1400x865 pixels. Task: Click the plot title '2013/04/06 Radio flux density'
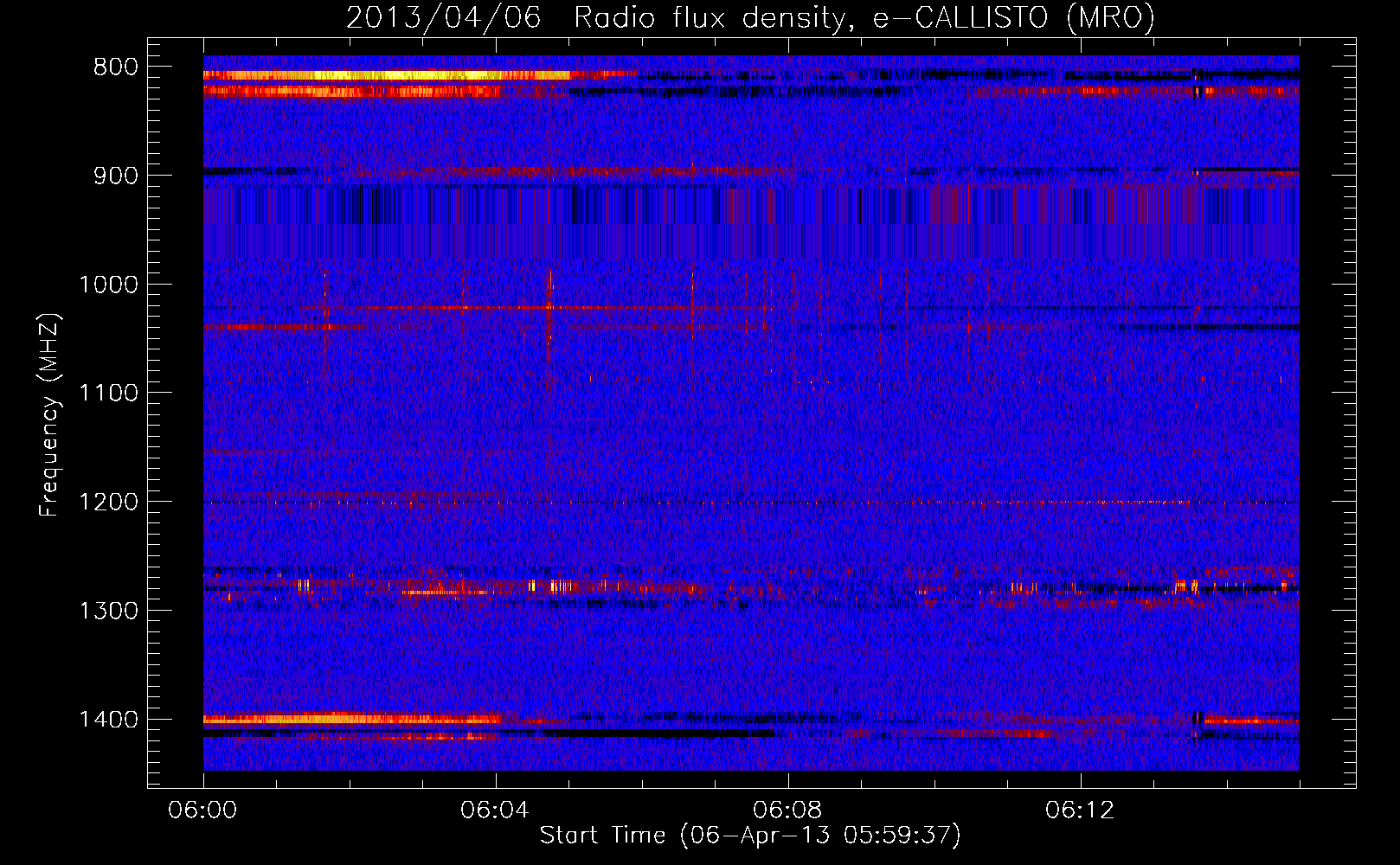coord(749,17)
